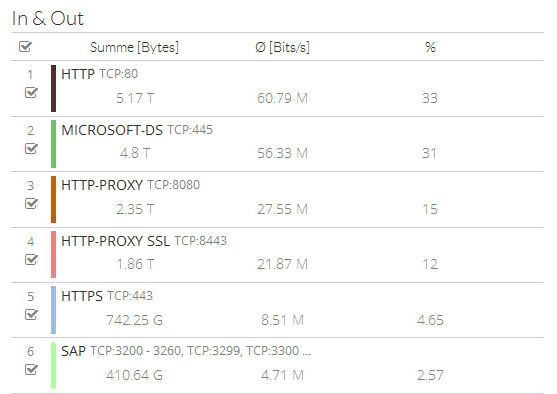Uncheck the HTTP TCP:80 row checkbox

pos(31,92)
